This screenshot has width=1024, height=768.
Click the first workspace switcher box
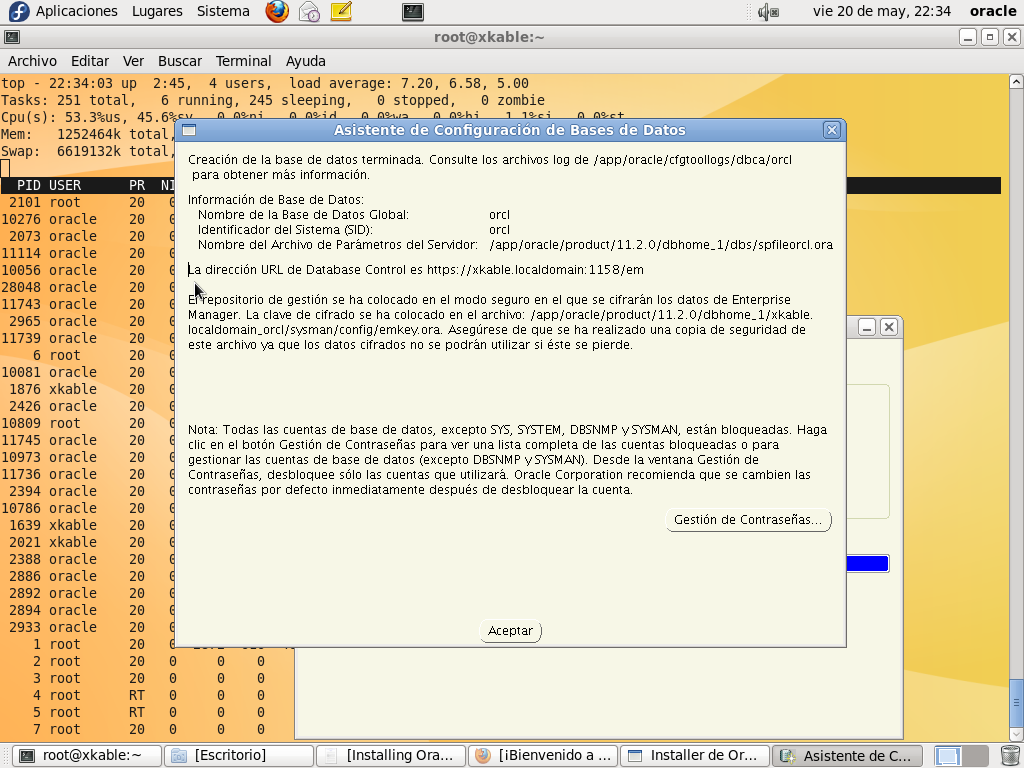[x=948, y=756]
